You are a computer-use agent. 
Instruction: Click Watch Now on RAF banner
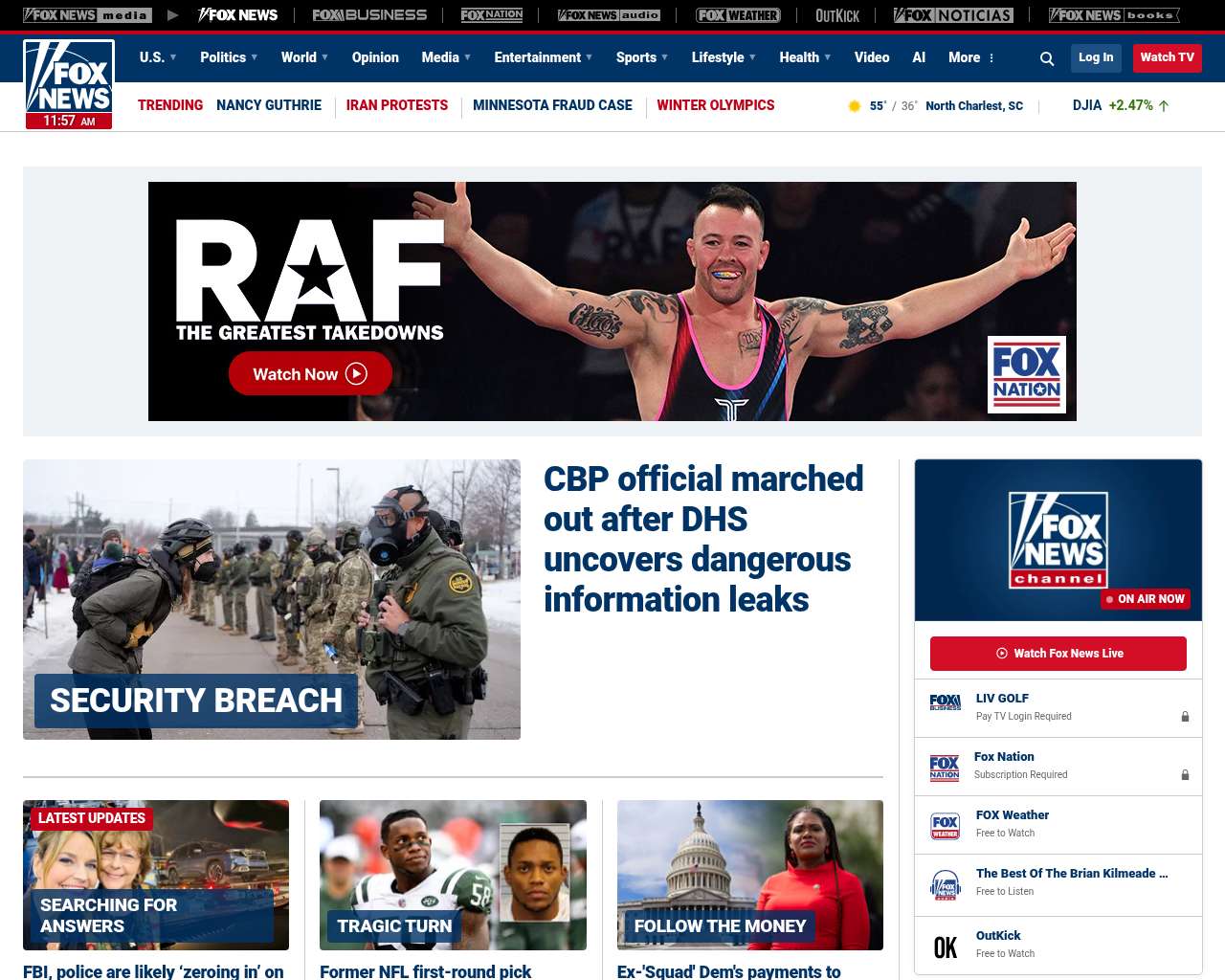tap(310, 374)
